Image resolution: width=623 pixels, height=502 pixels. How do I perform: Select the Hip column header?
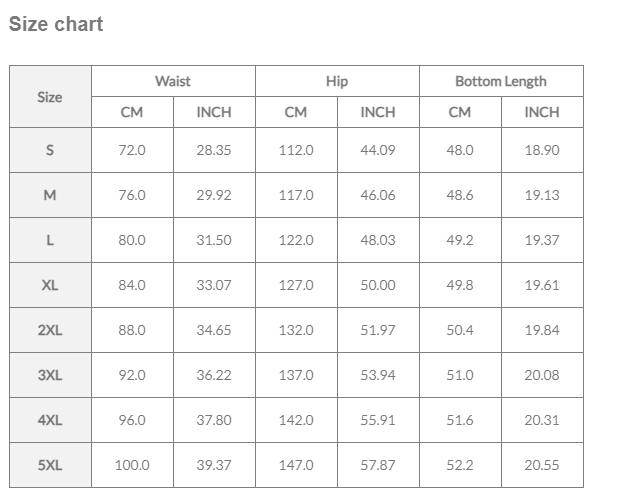pos(337,81)
